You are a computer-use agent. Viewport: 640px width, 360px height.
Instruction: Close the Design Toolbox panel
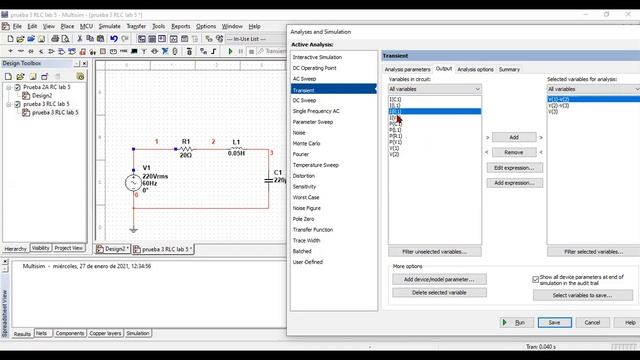pos(84,64)
